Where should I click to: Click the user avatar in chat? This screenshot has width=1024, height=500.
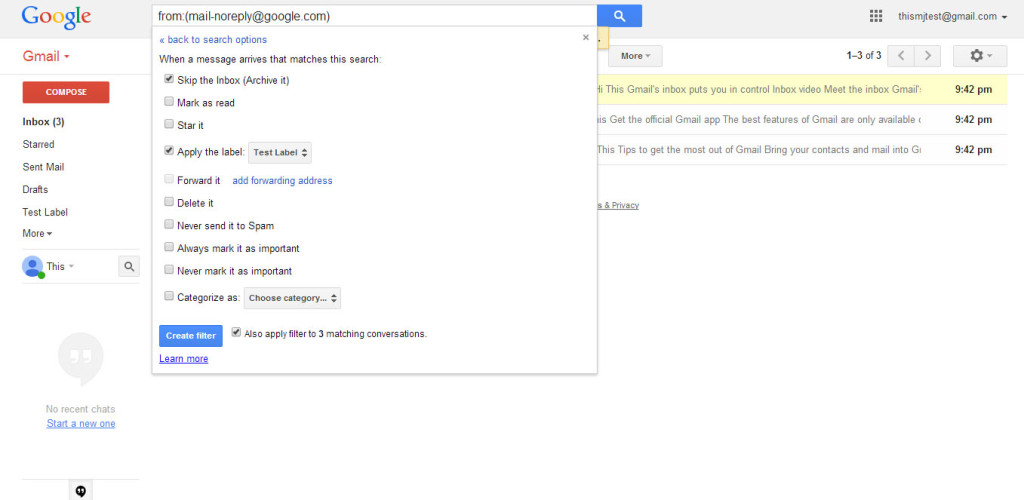pyautogui.click(x=33, y=266)
